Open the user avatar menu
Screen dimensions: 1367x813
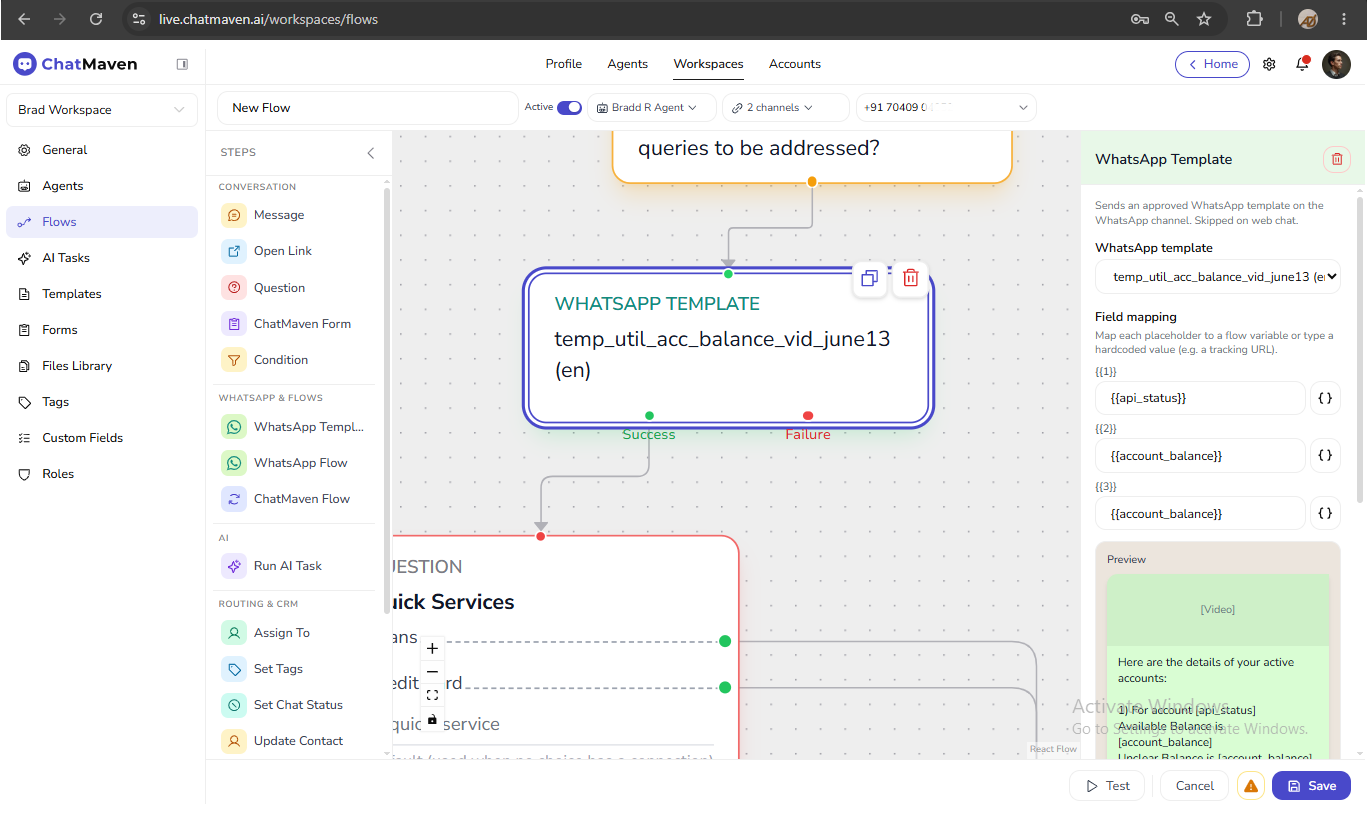tap(1336, 64)
